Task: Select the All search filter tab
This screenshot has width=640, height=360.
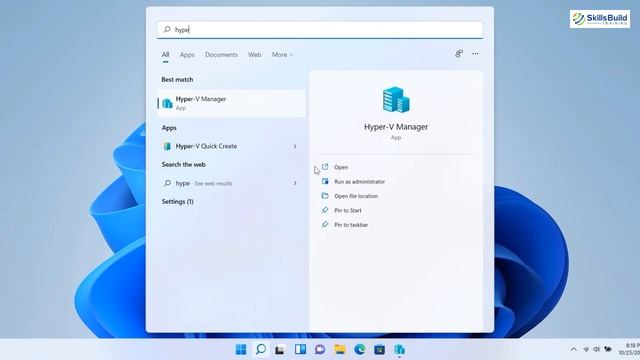Action: 165,55
